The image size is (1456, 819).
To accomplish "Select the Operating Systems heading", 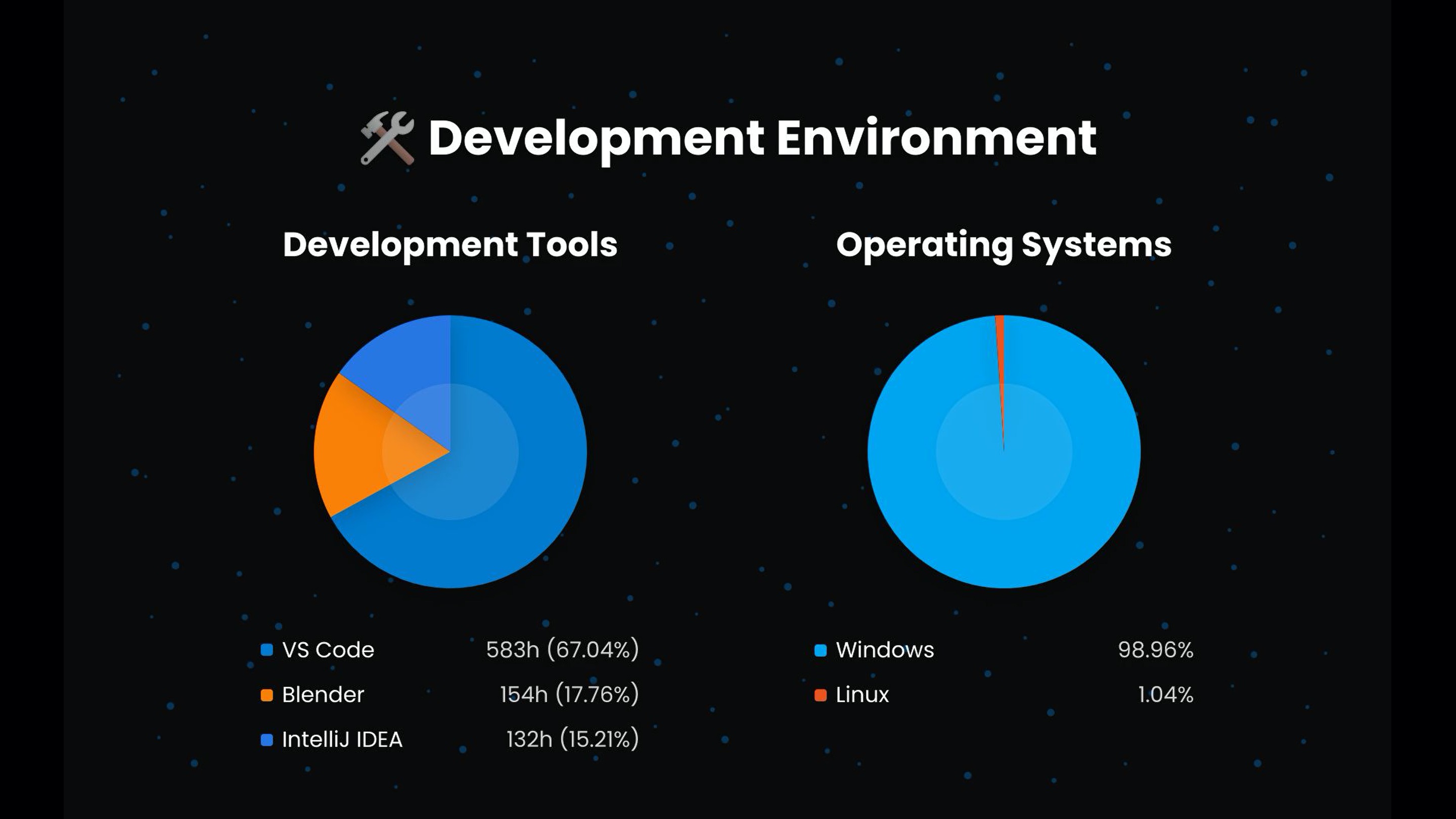I will pyautogui.click(x=1004, y=245).
